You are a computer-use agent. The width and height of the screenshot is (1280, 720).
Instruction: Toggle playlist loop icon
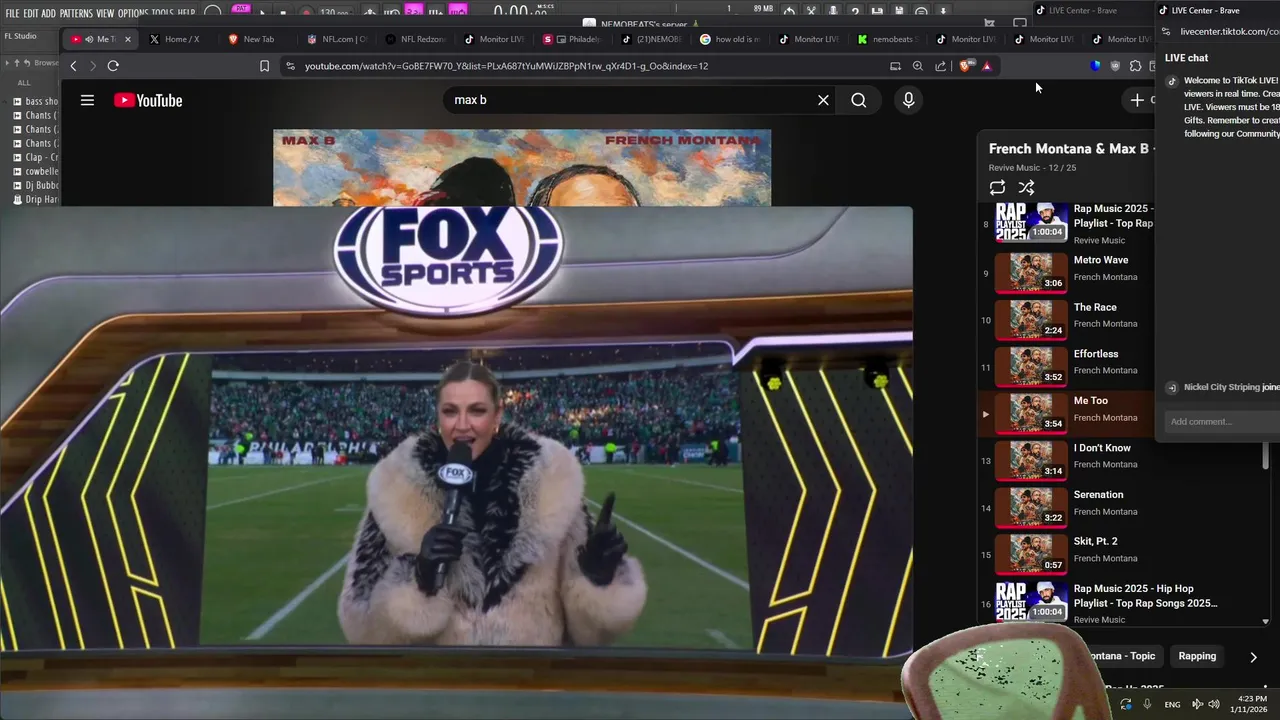[x=997, y=187]
